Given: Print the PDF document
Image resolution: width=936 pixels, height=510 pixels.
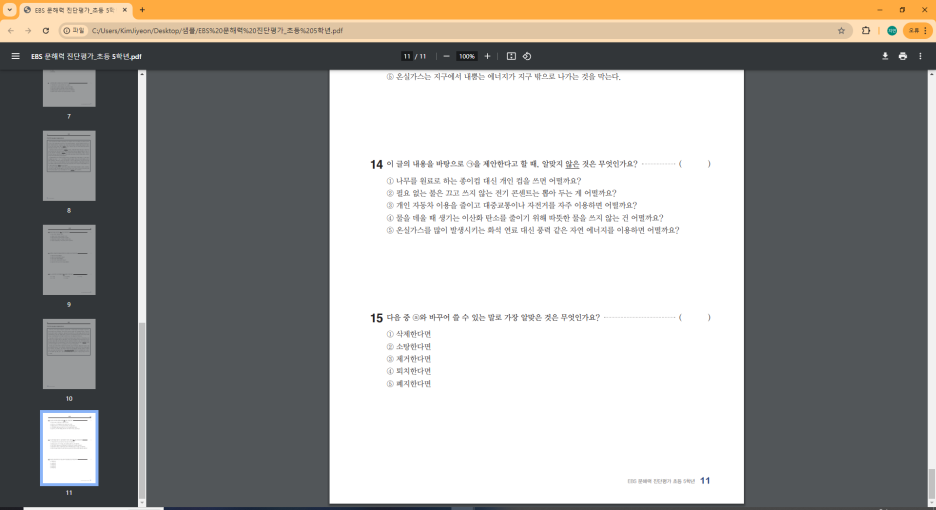Looking at the screenshot, I should pyautogui.click(x=903, y=56).
